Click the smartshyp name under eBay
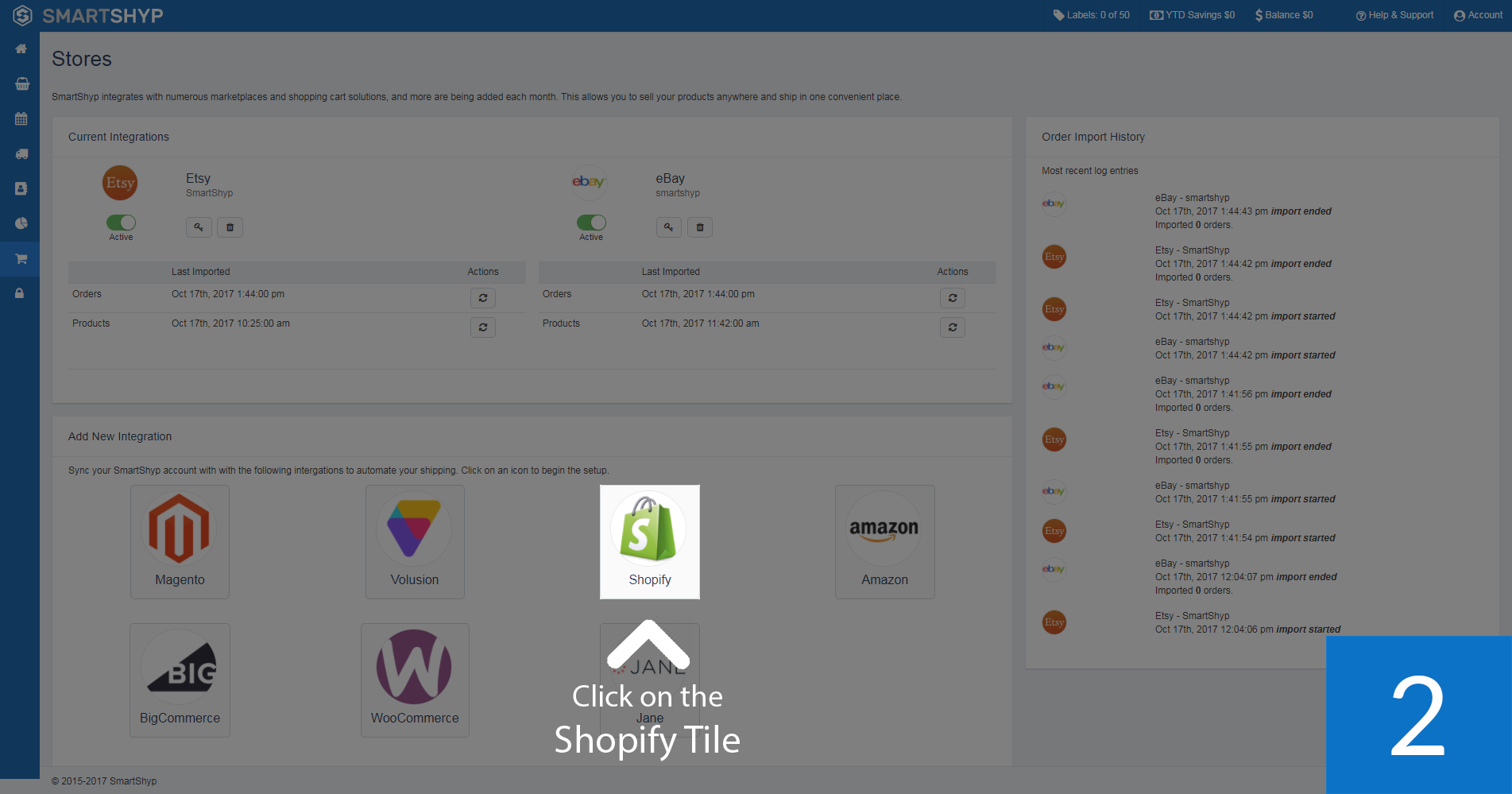Image resolution: width=1512 pixels, height=794 pixels. (678, 193)
